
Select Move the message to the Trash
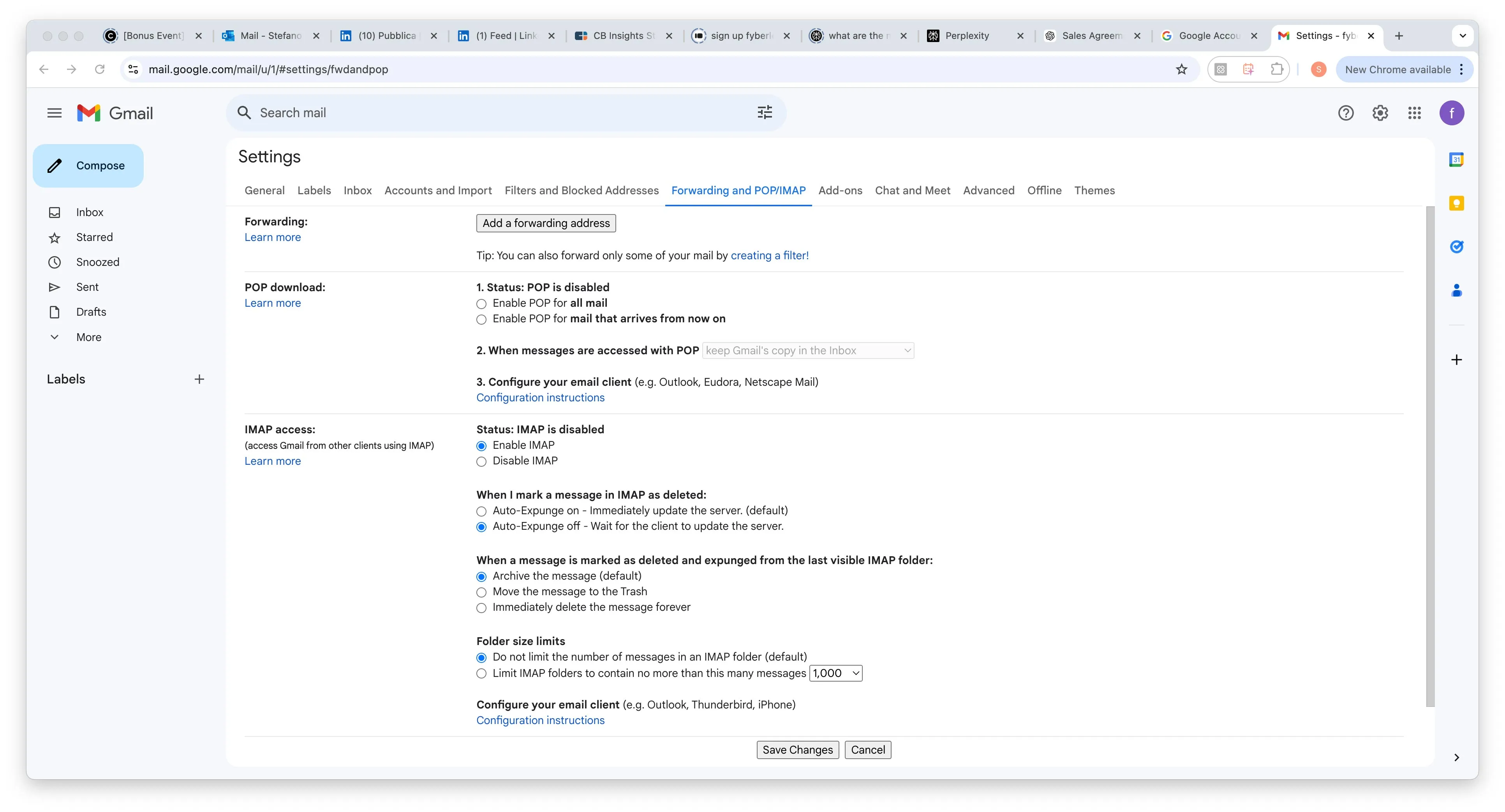(x=481, y=592)
